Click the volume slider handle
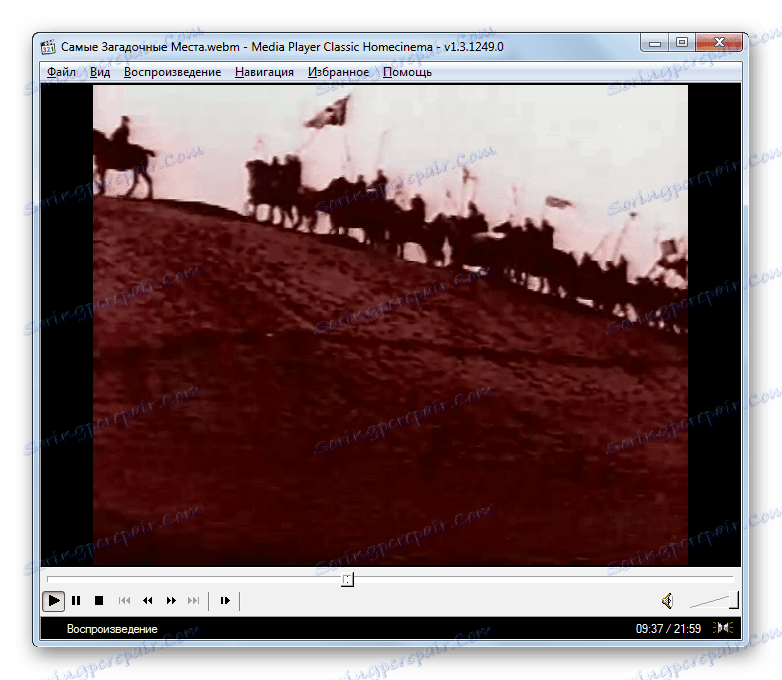 click(734, 600)
